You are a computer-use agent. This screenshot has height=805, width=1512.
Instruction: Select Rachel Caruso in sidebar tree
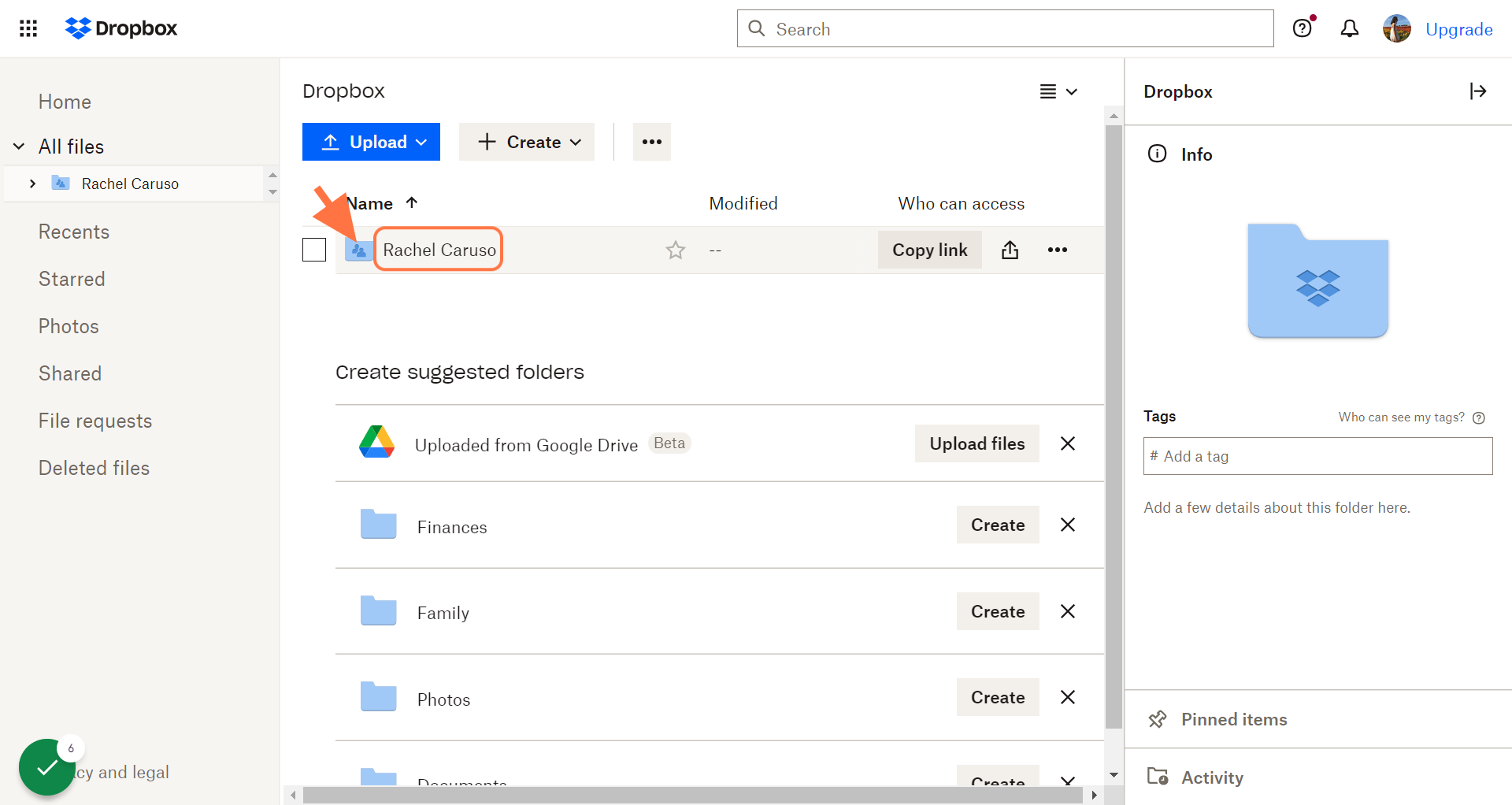pyautogui.click(x=130, y=184)
